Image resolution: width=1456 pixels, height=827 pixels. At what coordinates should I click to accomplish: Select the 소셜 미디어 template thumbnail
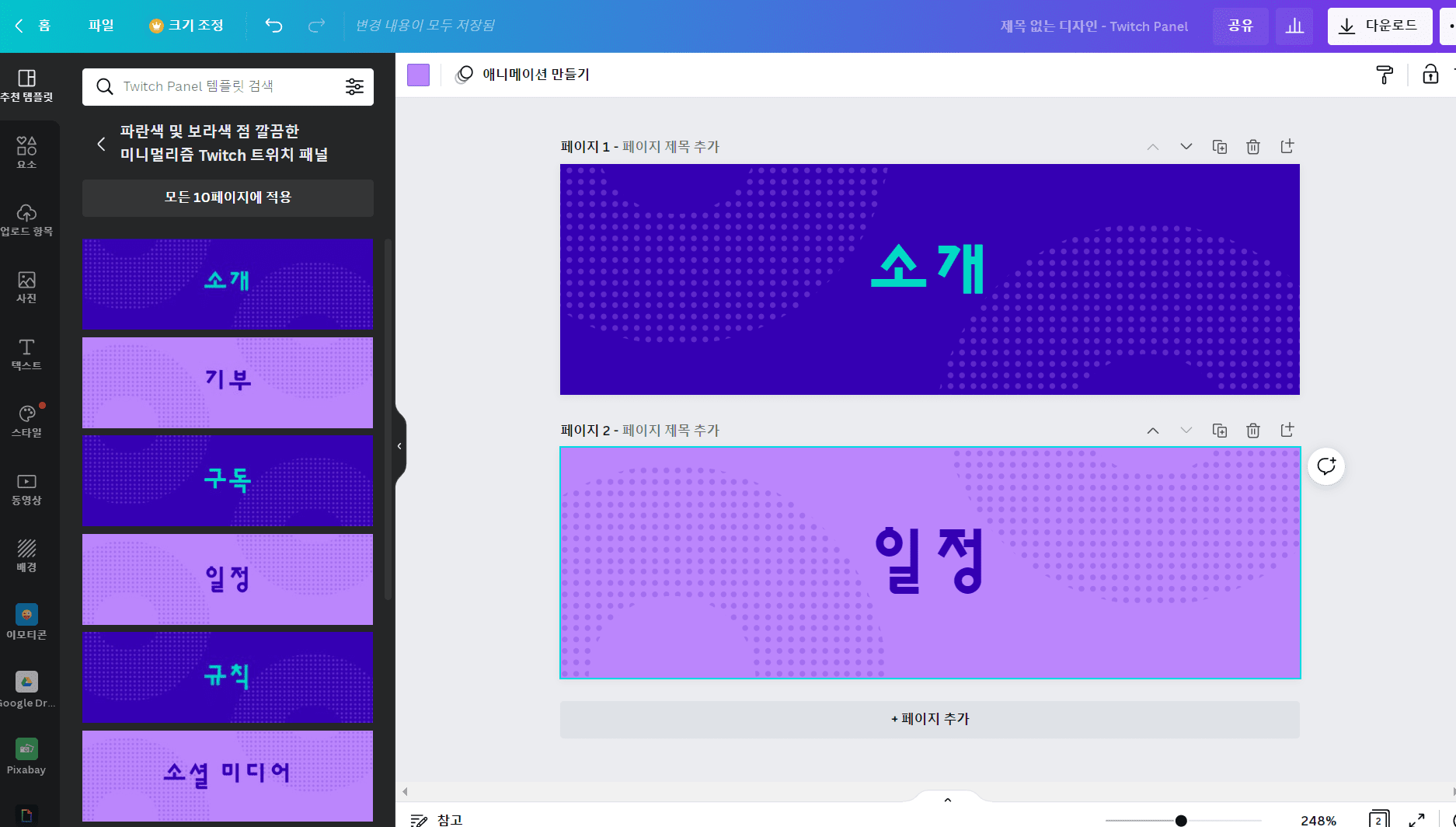coord(227,774)
